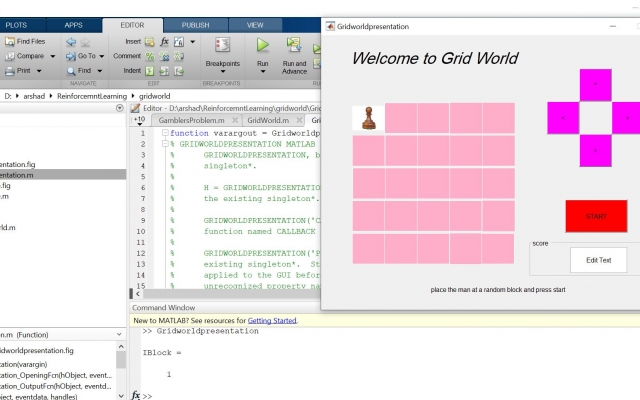Click the magenta down arrow button
This screenshot has width=640, height=400.
[596, 151]
